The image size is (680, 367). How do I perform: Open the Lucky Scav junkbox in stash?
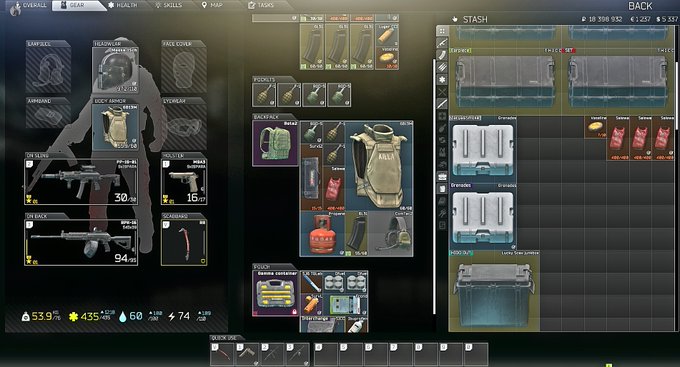(494, 290)
